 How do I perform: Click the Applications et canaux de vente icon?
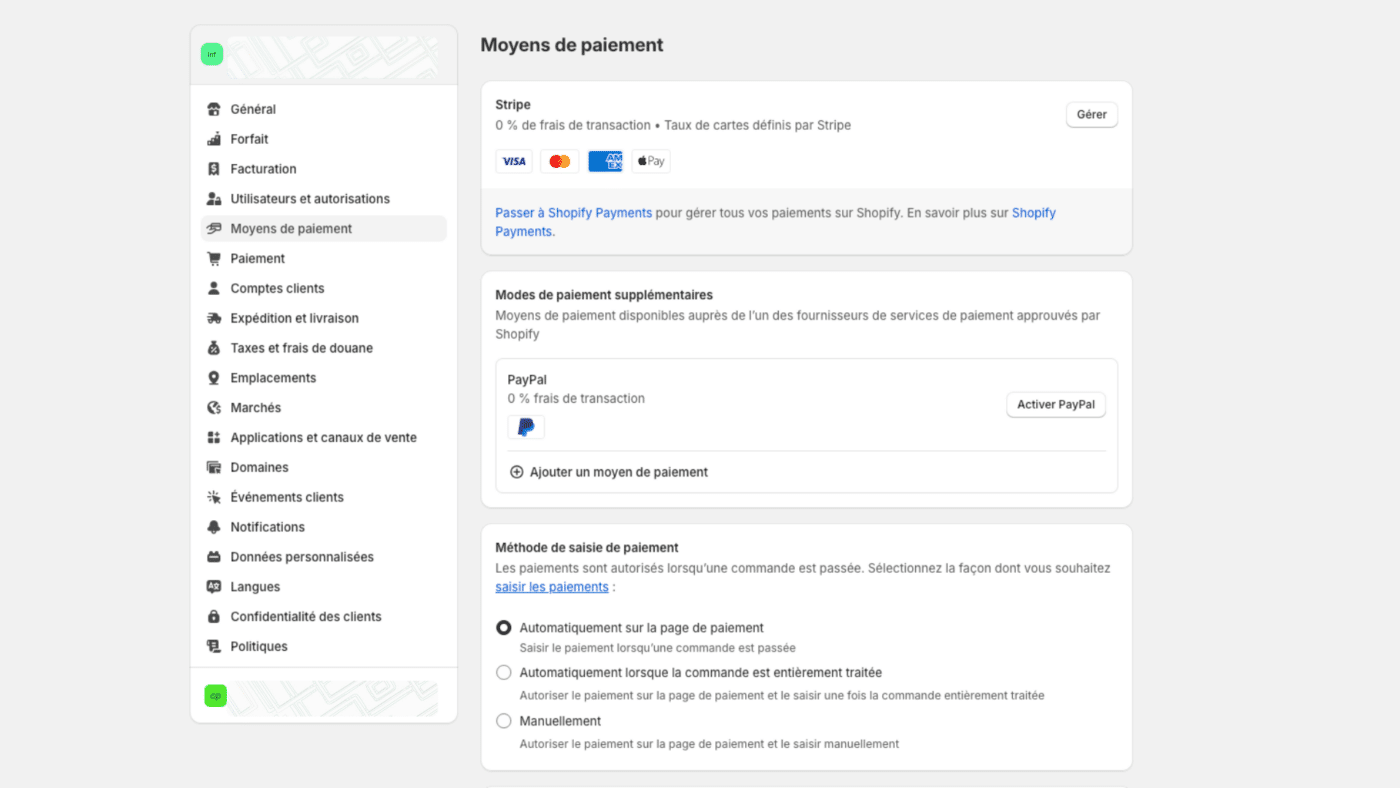(213, 437)
